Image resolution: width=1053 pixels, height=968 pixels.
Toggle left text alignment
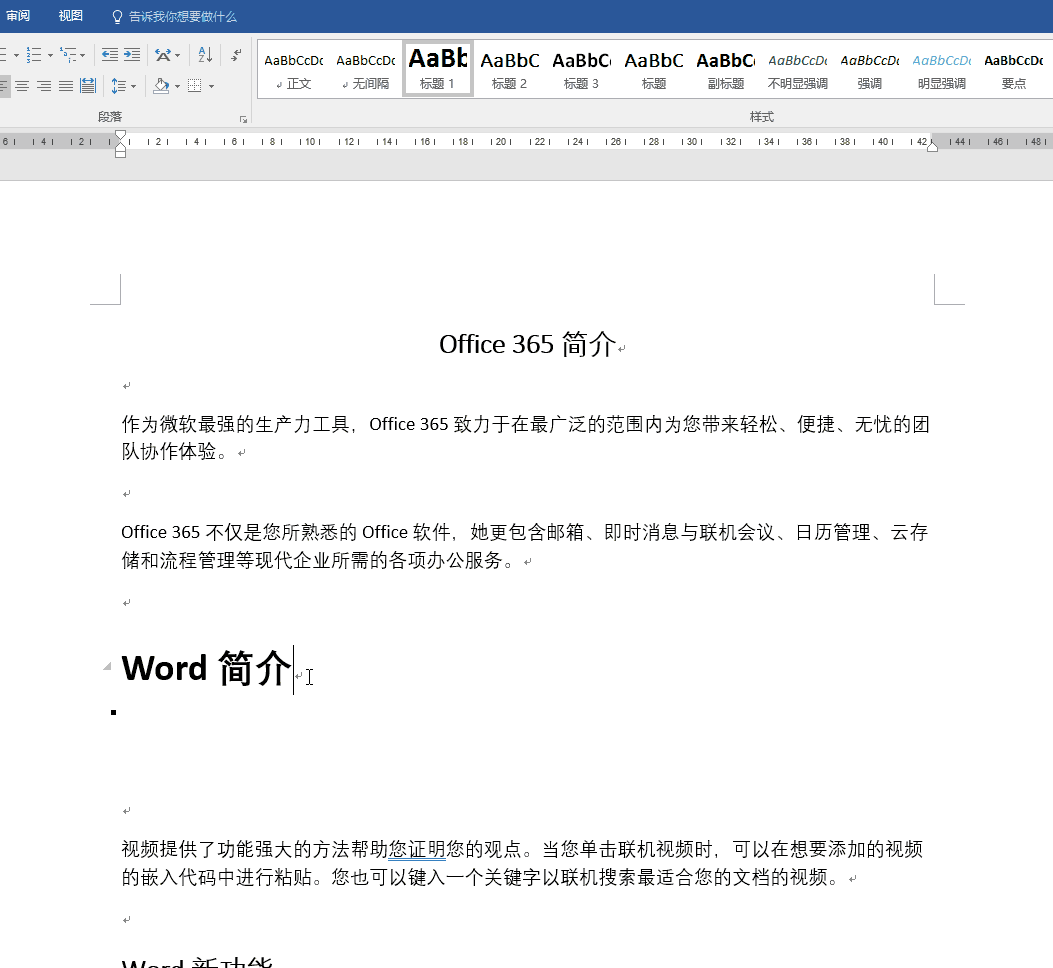[4, 86]
